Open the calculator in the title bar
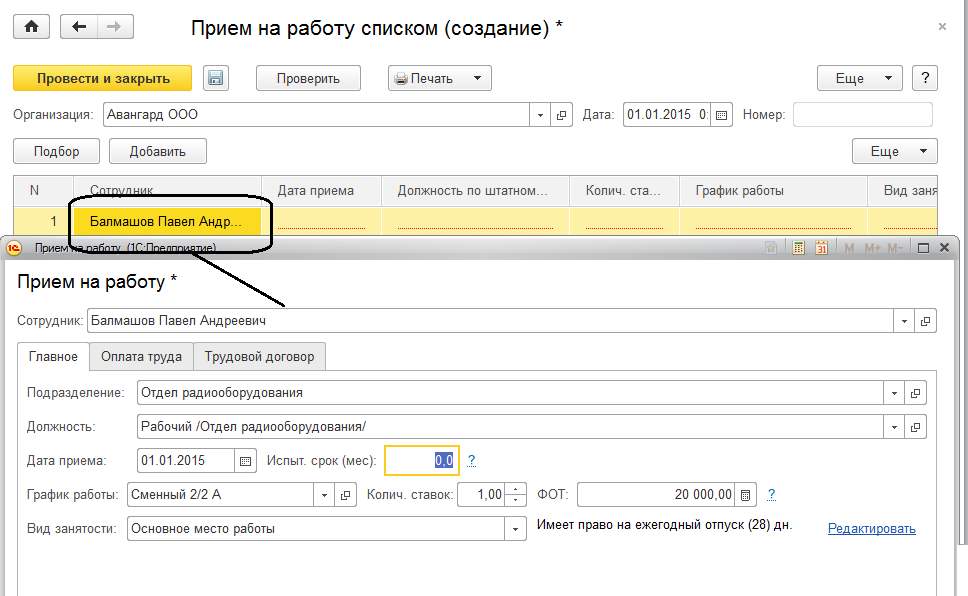This screenshot has width=968, height=596. click(799, 248)
